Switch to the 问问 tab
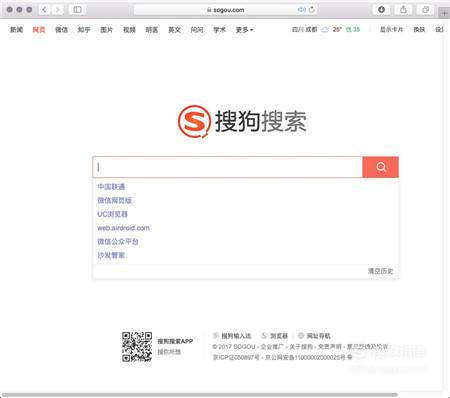 coord(197,30)
